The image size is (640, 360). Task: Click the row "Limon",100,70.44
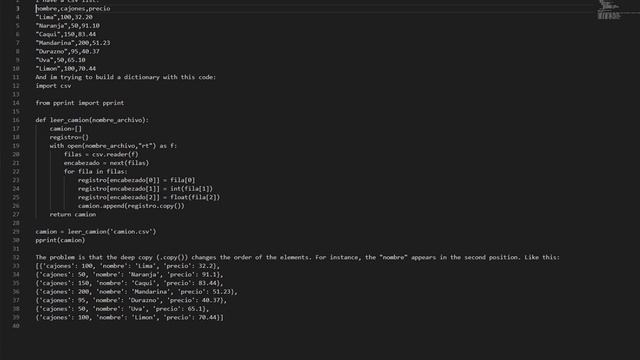pos(66,68)
